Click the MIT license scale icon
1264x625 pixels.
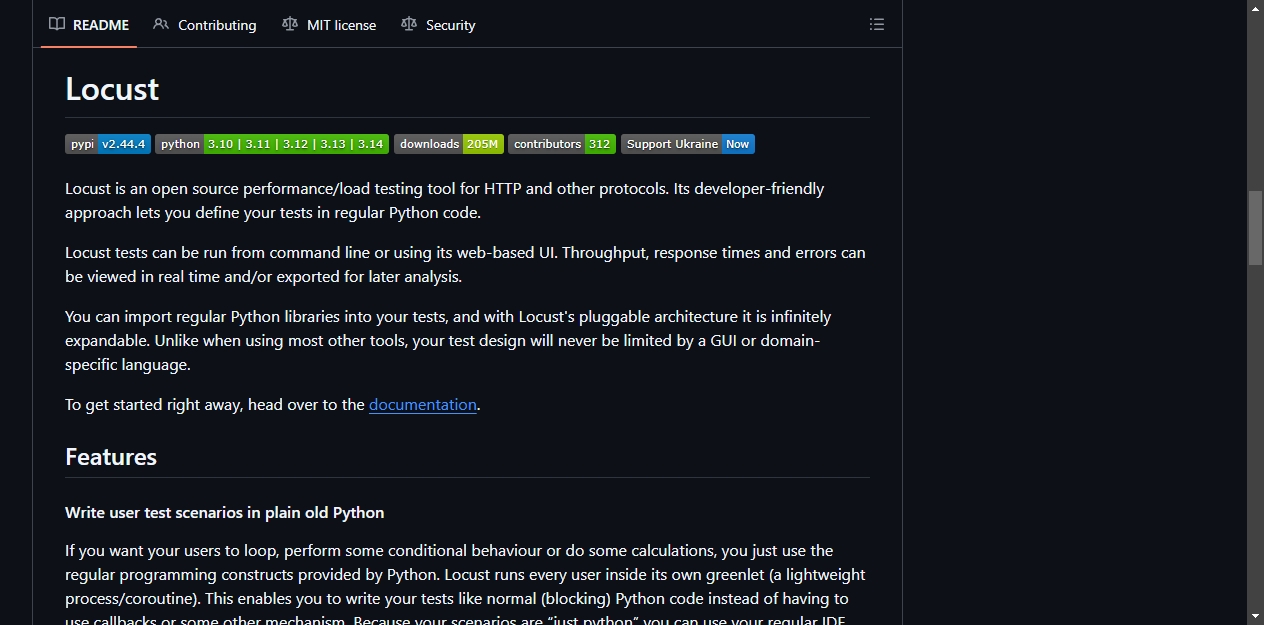290,24
